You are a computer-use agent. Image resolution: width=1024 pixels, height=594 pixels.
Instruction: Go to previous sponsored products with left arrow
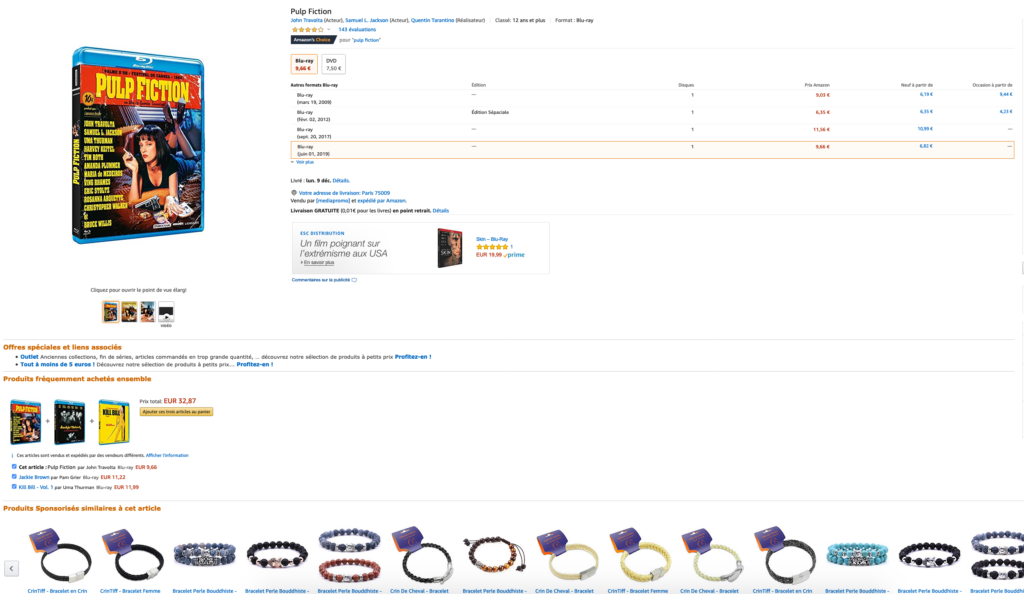click(x=11, y=568)
